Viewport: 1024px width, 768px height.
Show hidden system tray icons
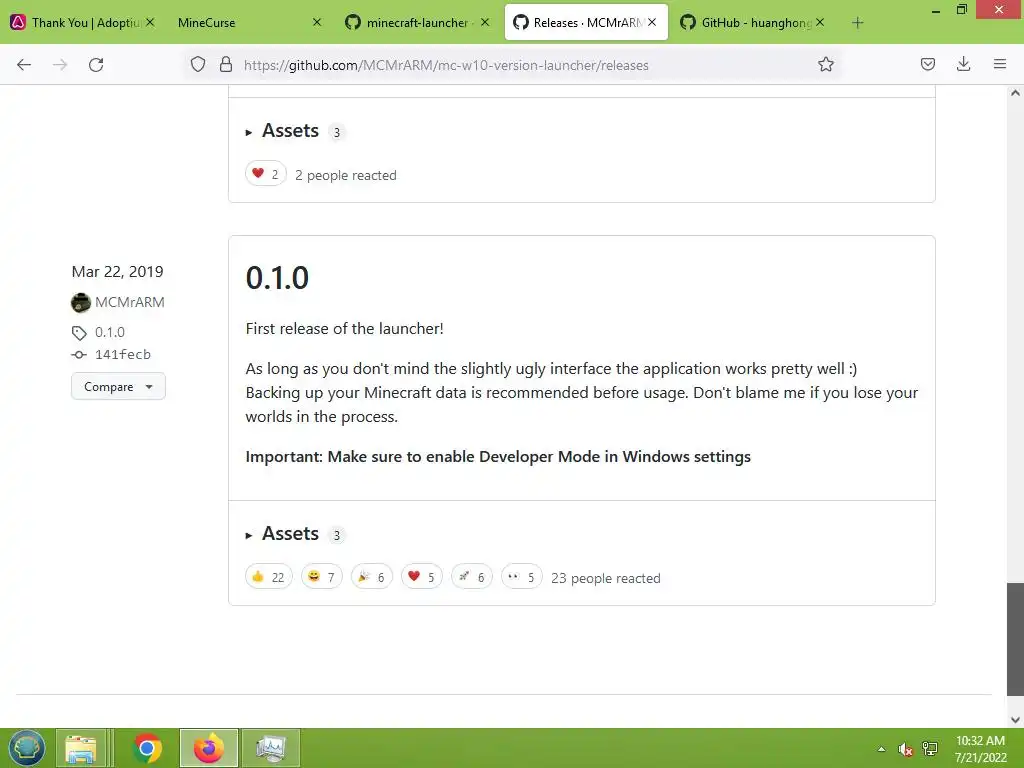(882, 749)
